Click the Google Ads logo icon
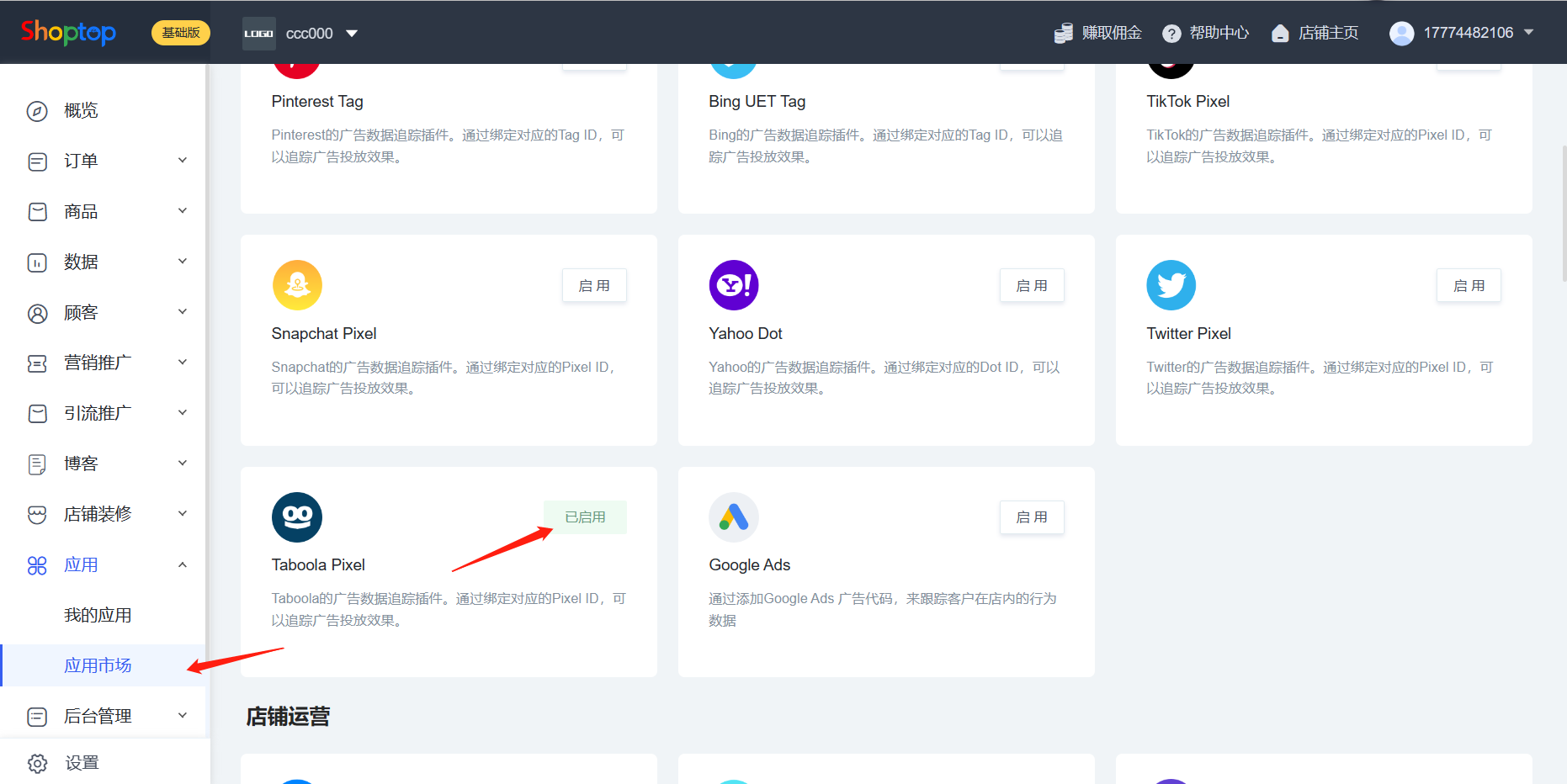 (x=734, y=517)
